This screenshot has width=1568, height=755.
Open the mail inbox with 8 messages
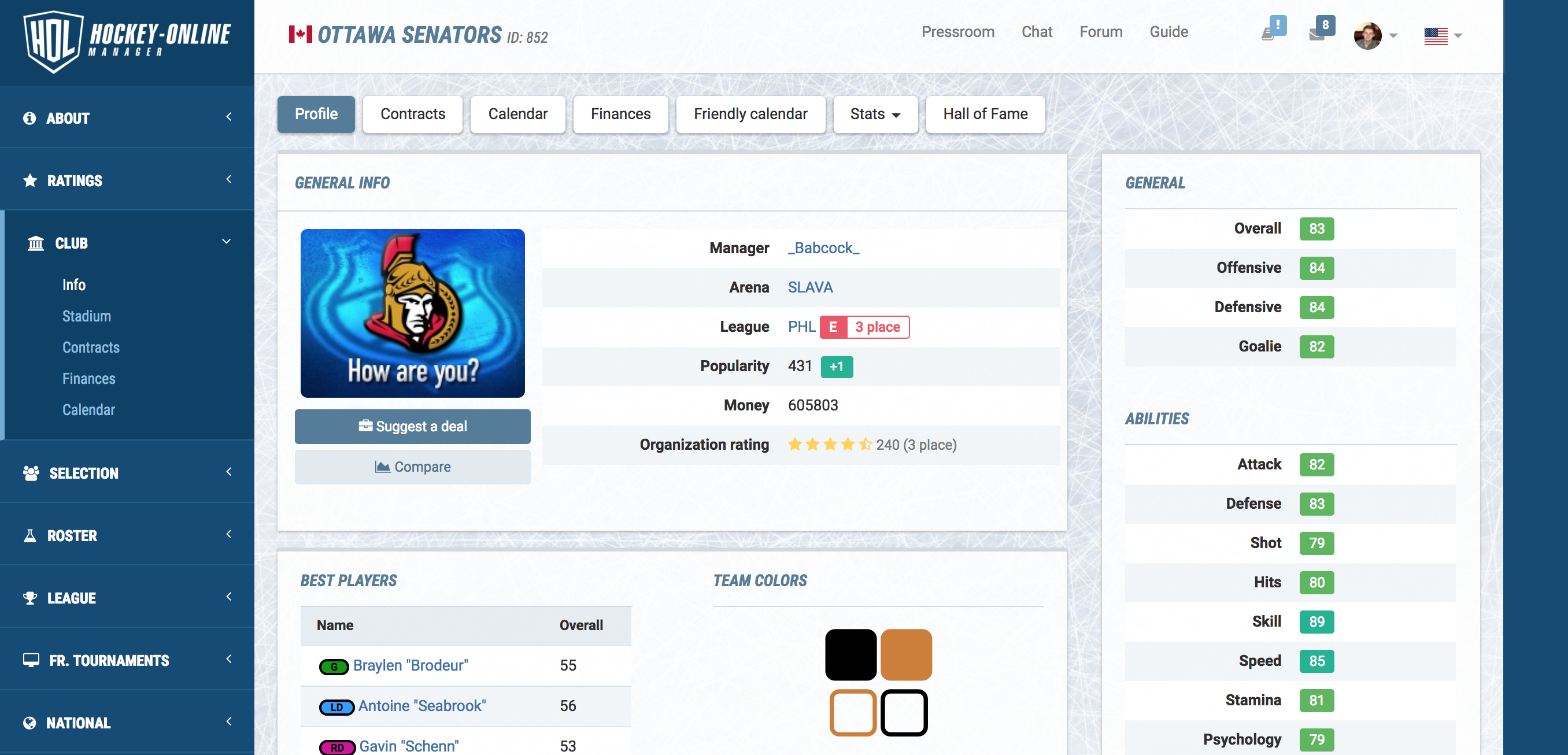pos(1322,28)
